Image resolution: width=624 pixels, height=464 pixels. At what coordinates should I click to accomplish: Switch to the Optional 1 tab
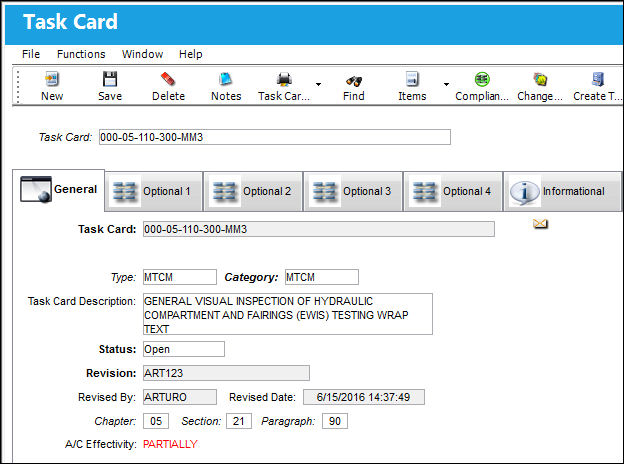[154, 191]
